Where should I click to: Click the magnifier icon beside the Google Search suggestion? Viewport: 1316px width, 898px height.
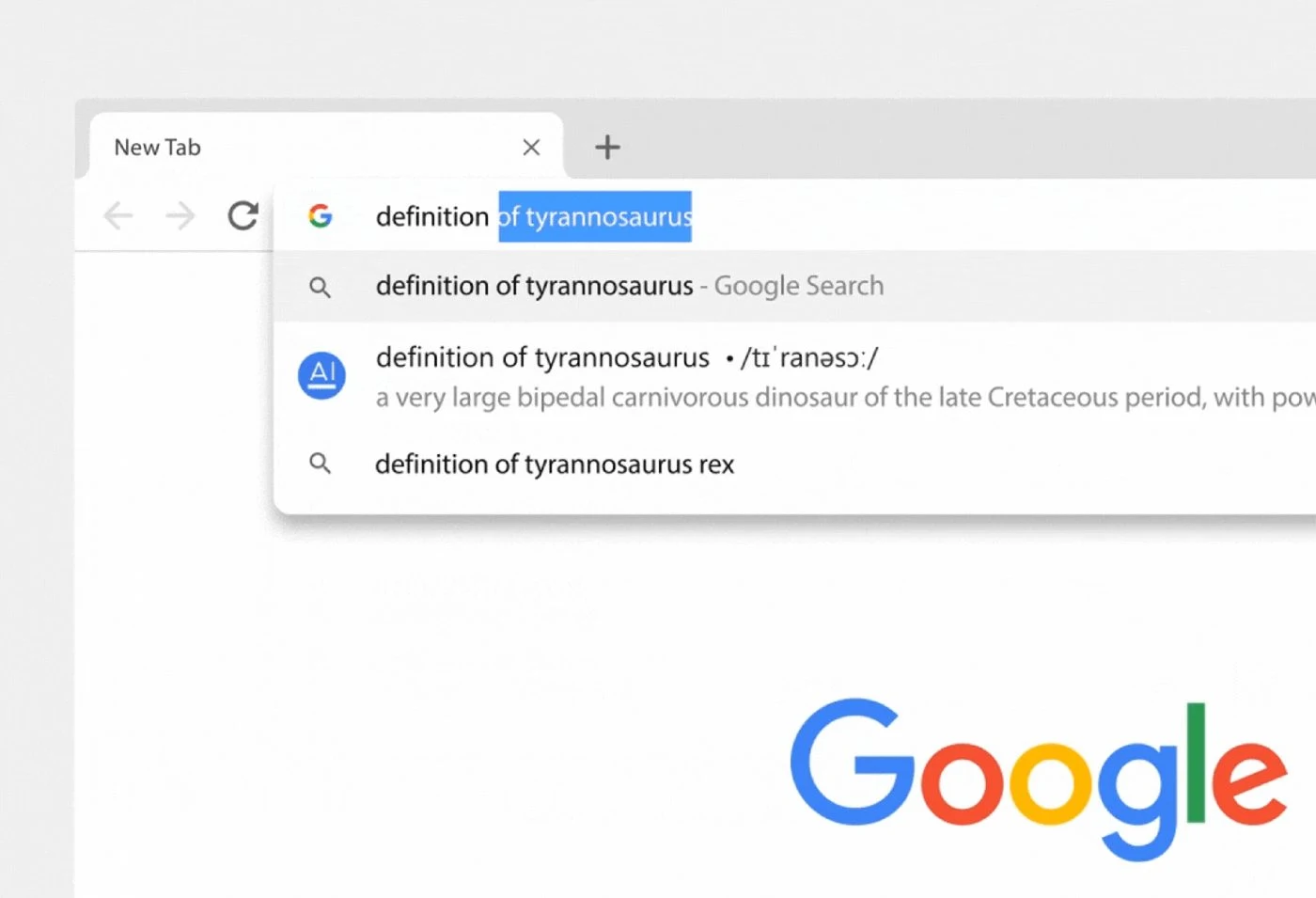pyautogui.click(x=321, y=287)
